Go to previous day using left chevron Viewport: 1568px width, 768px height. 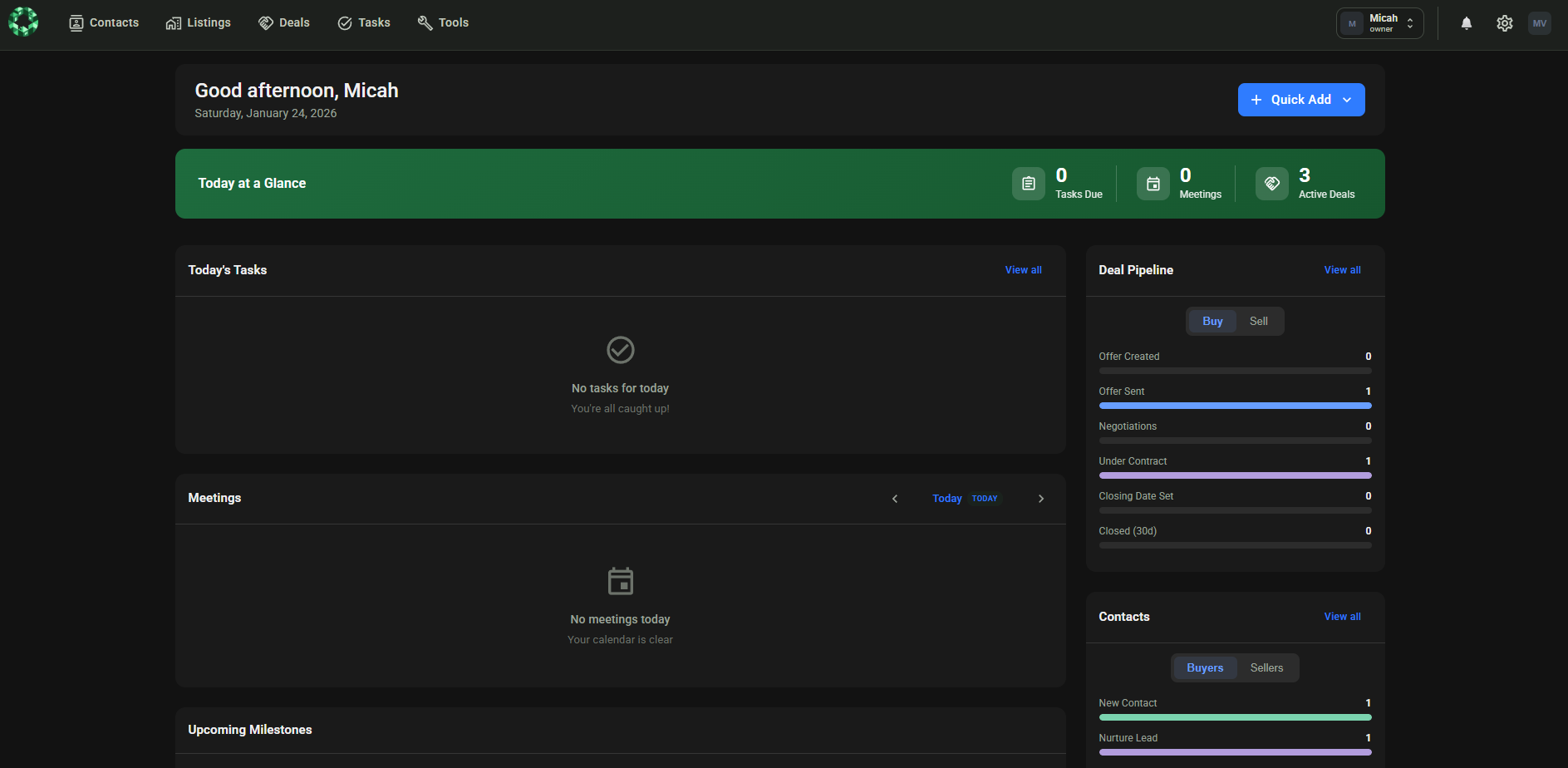coord(895,499)
